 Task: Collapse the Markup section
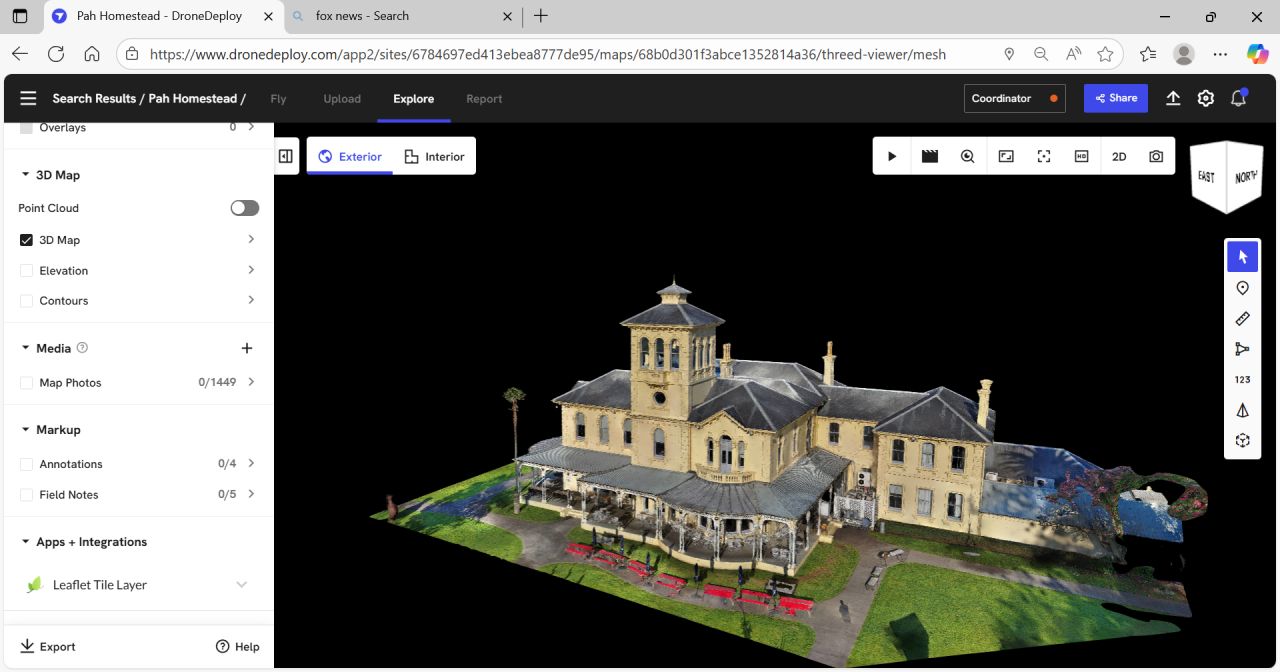[26, 430]
